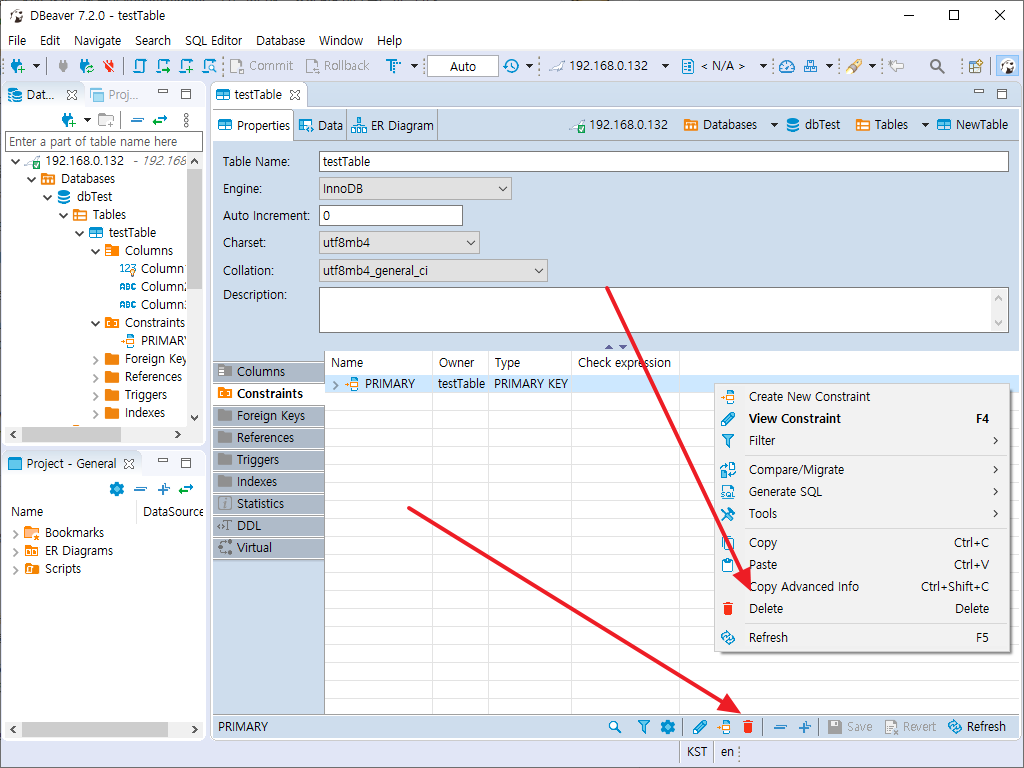Click the New Connection plug icon in main toolbar
This screenshot has height=768, width=1024.
(18, 66)
